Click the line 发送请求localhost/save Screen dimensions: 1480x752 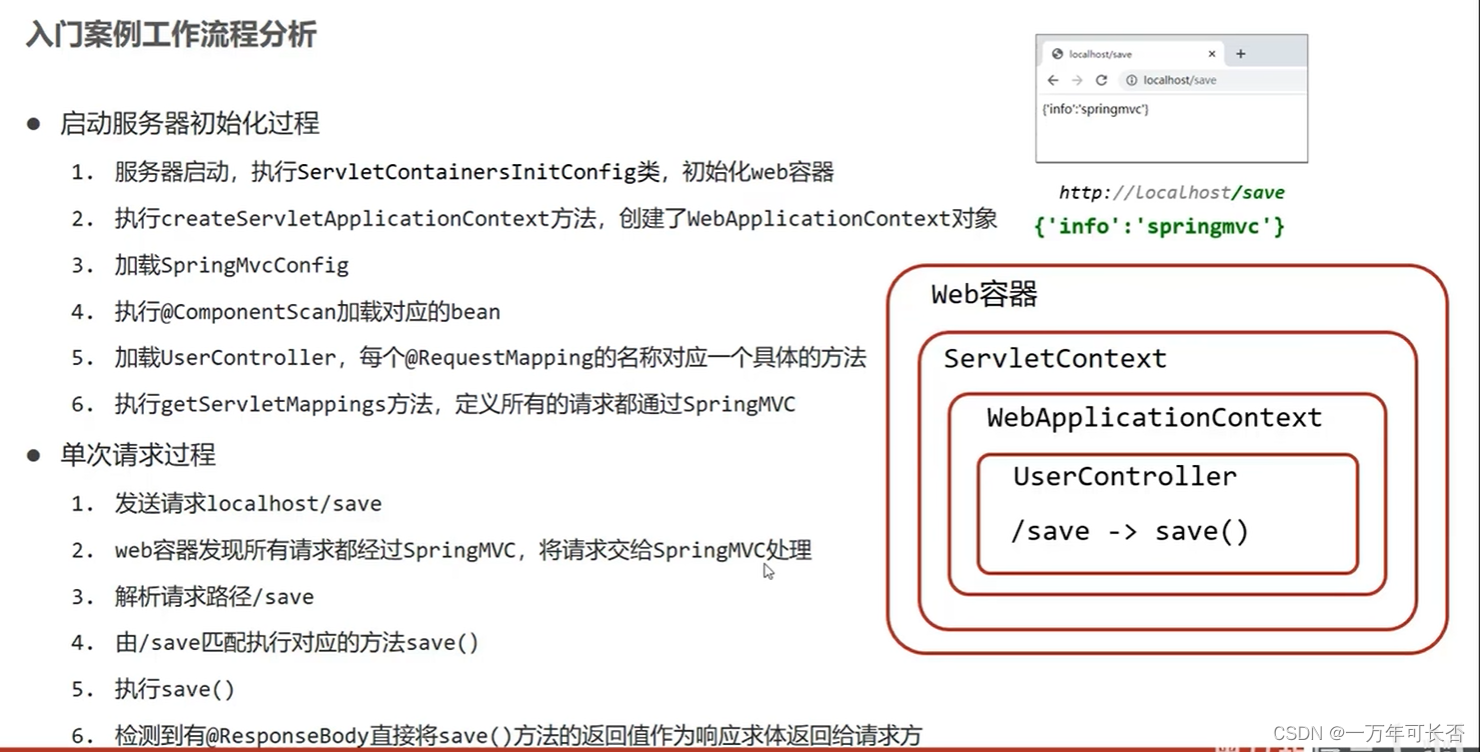pyautogui.click(x=248, y=503)
